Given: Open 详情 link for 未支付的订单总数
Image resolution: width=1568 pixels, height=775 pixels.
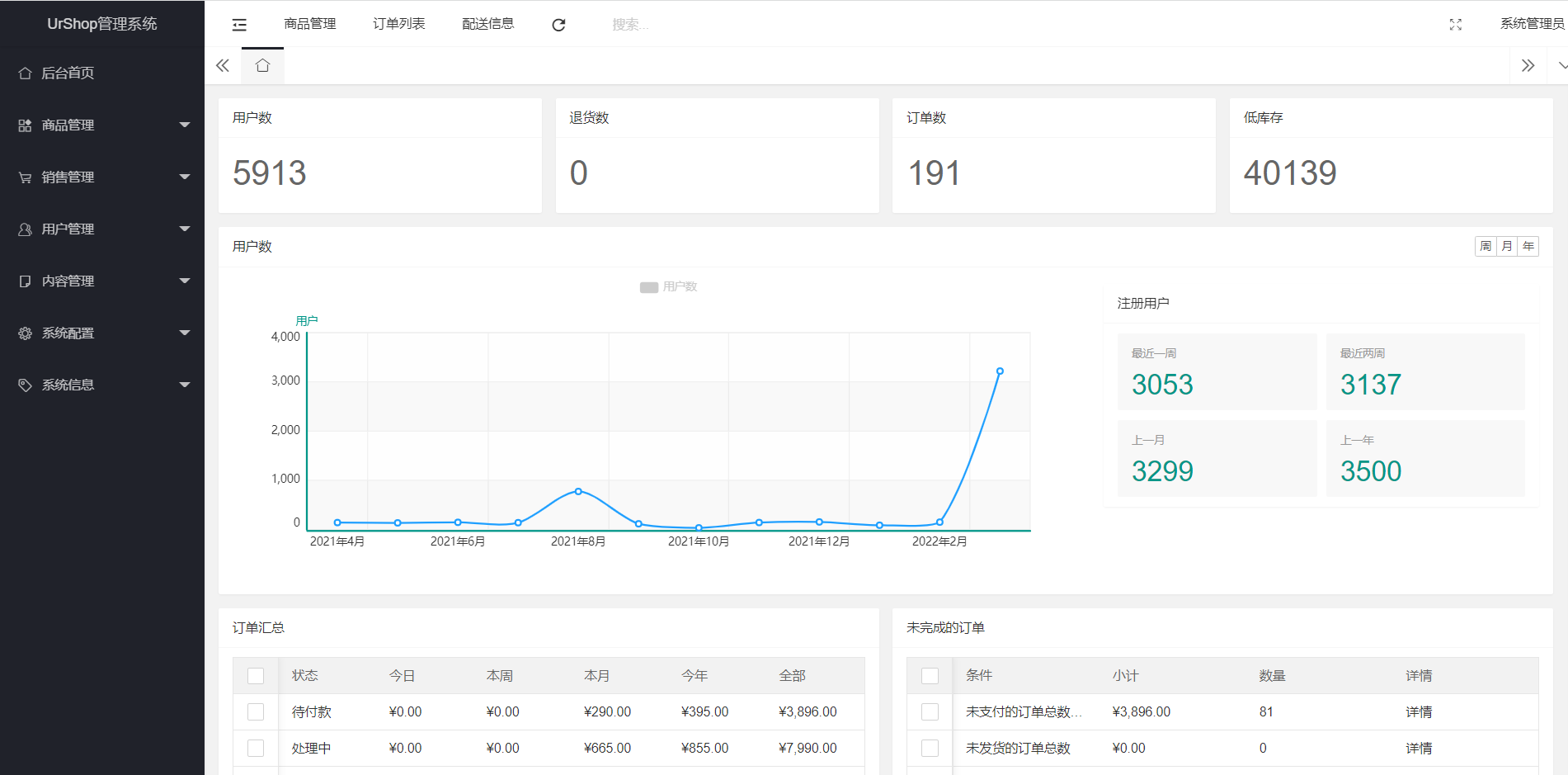Looking at the screenshot, I should point(1419,711).
